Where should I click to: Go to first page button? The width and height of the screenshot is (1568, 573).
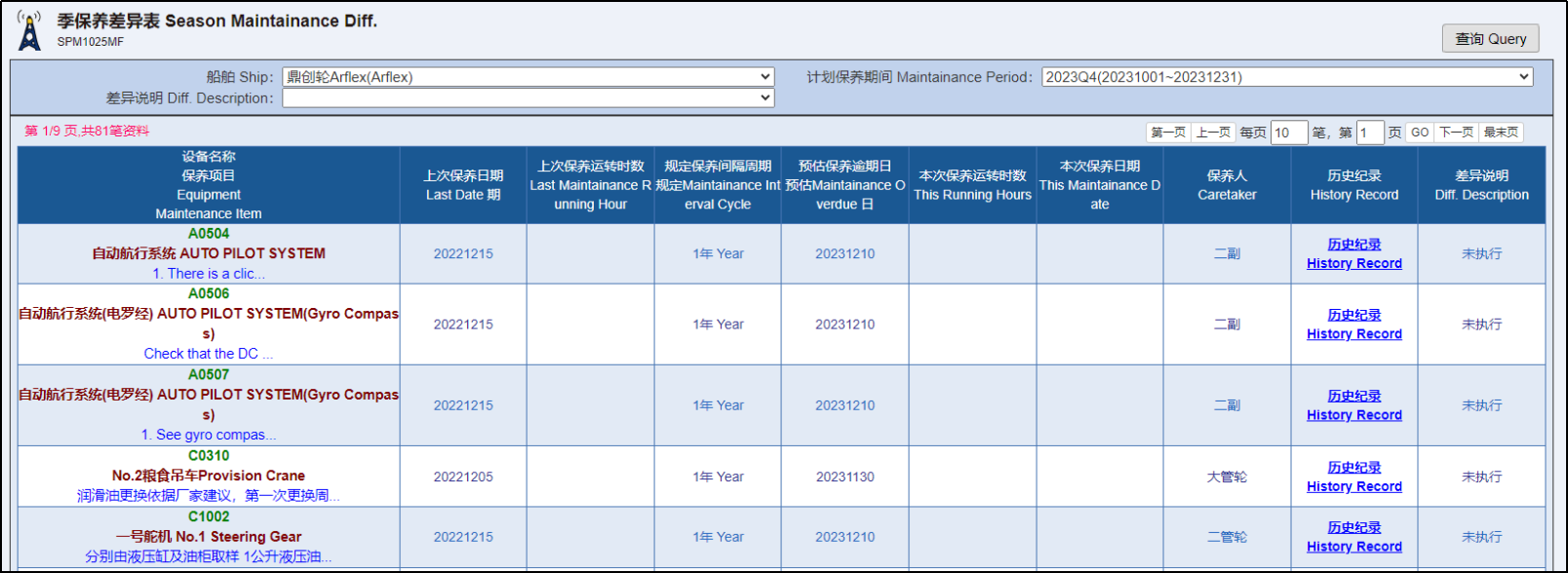tap(1168, 133)
